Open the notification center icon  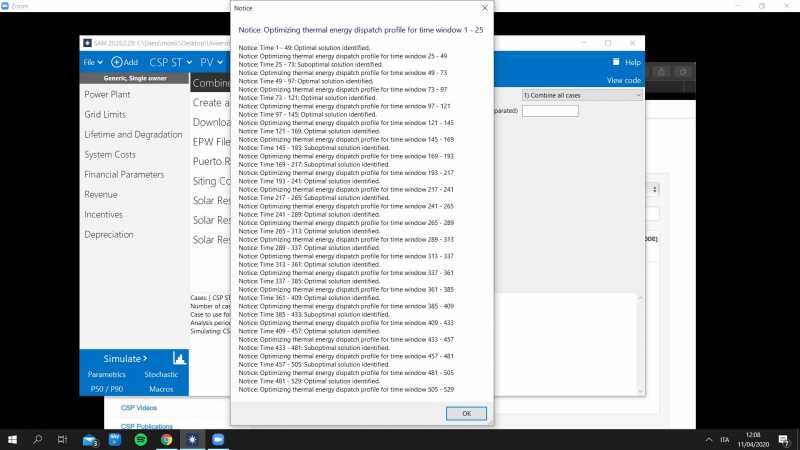(787, 439)
